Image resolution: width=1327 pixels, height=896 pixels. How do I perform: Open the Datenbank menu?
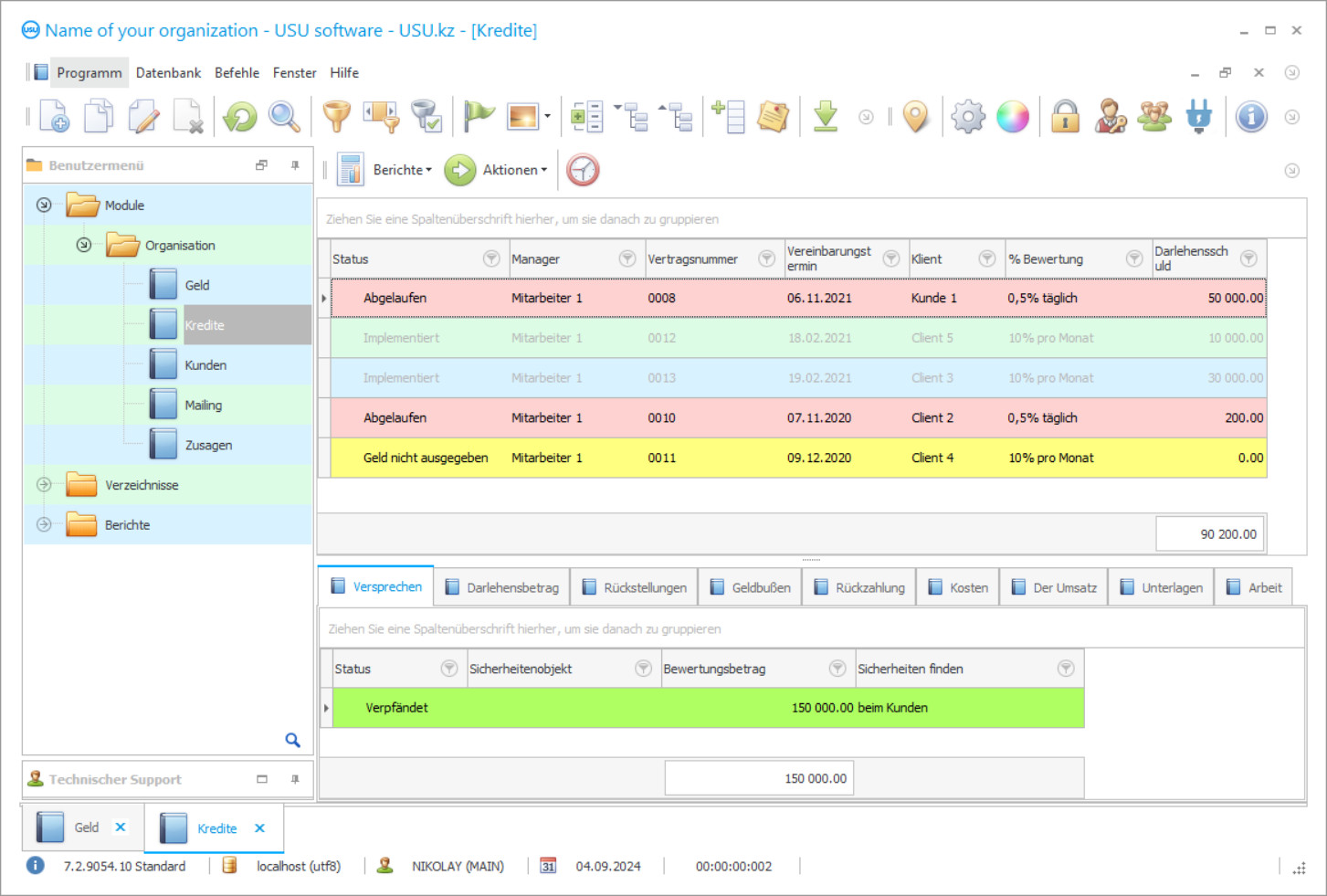click(168, 72)
